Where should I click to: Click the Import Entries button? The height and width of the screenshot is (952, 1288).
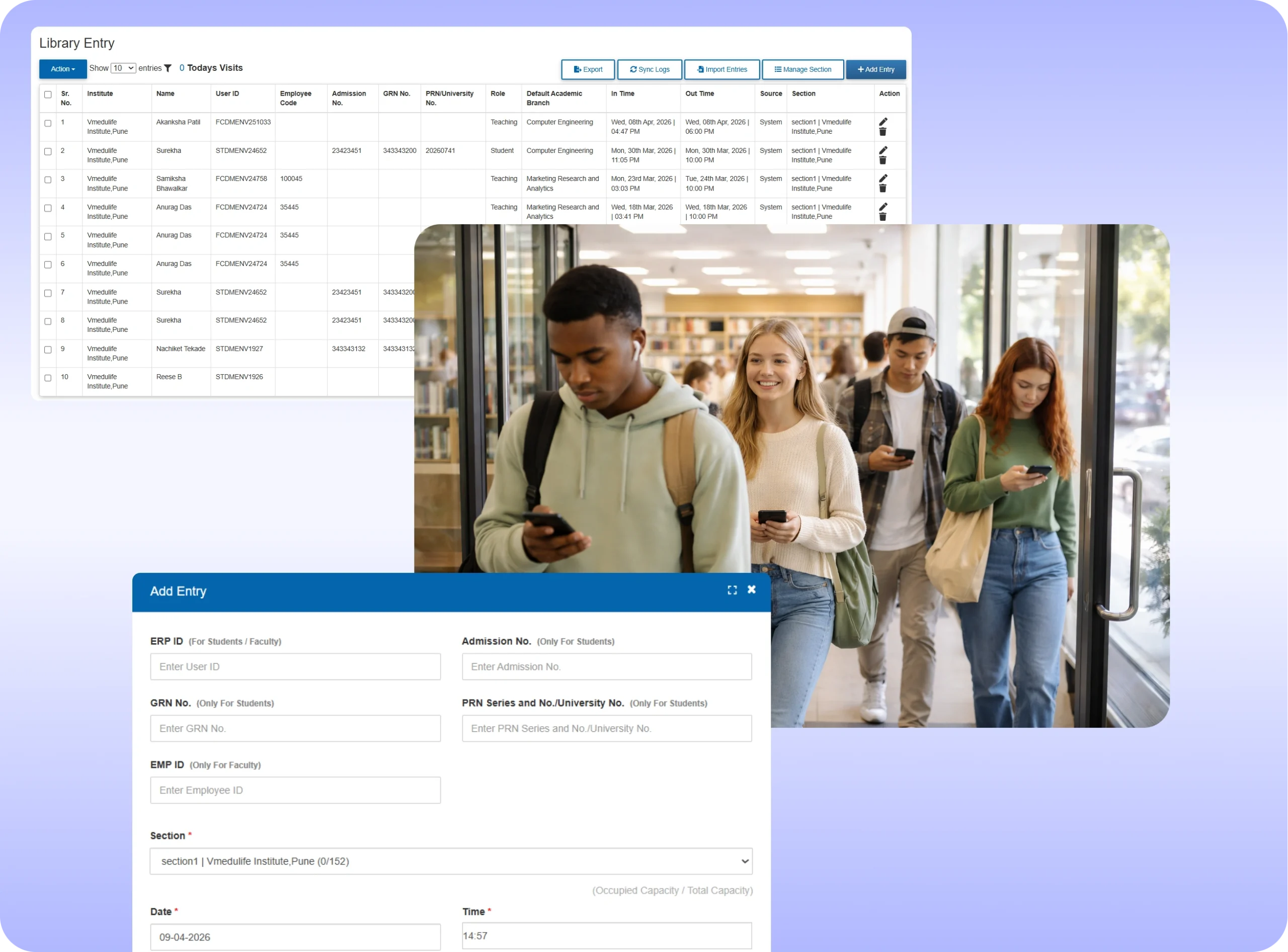pyautogui.click(x=721, y=69)
